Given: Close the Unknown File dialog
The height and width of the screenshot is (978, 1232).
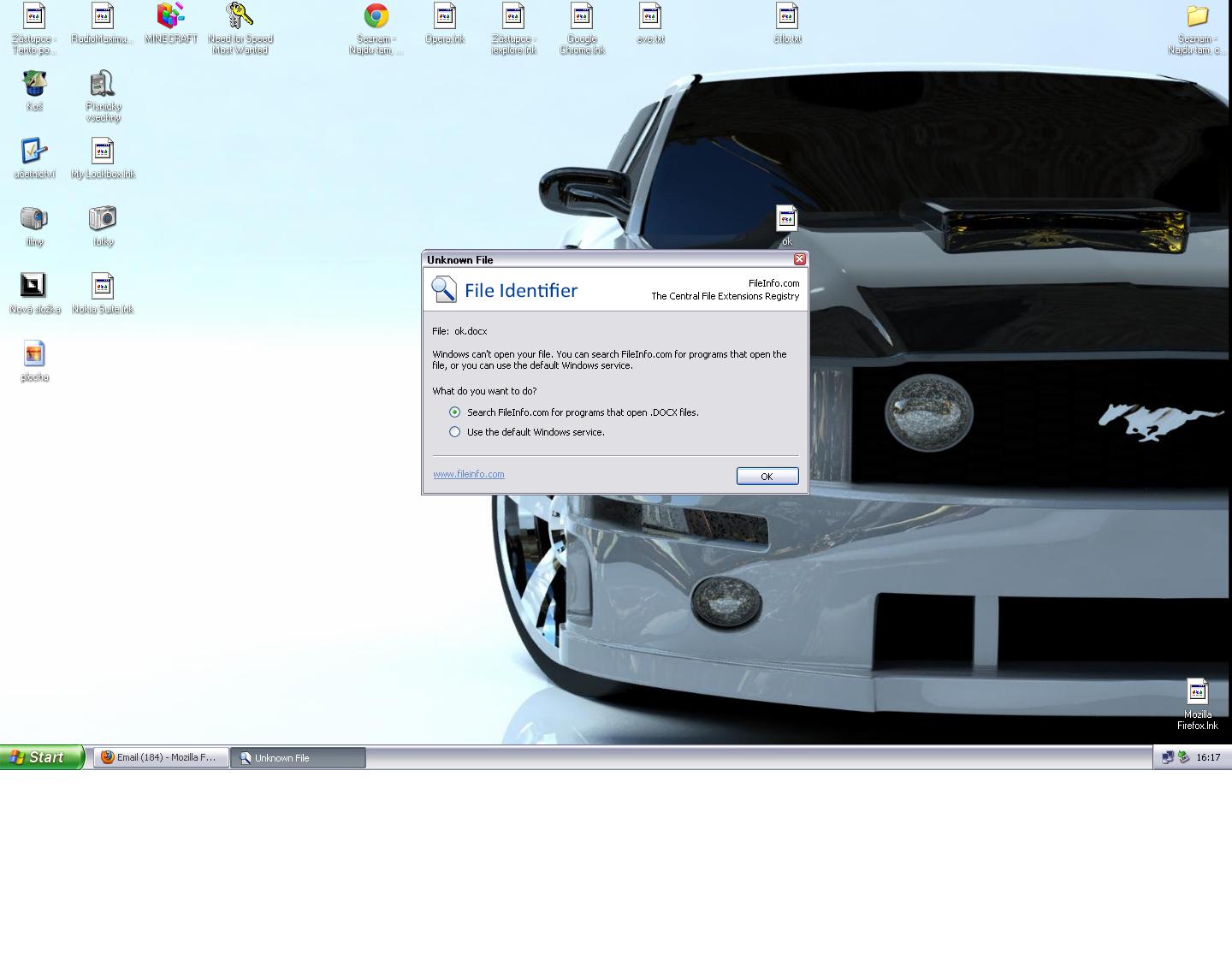Looking at the screenshot, I should coord(799,259).
